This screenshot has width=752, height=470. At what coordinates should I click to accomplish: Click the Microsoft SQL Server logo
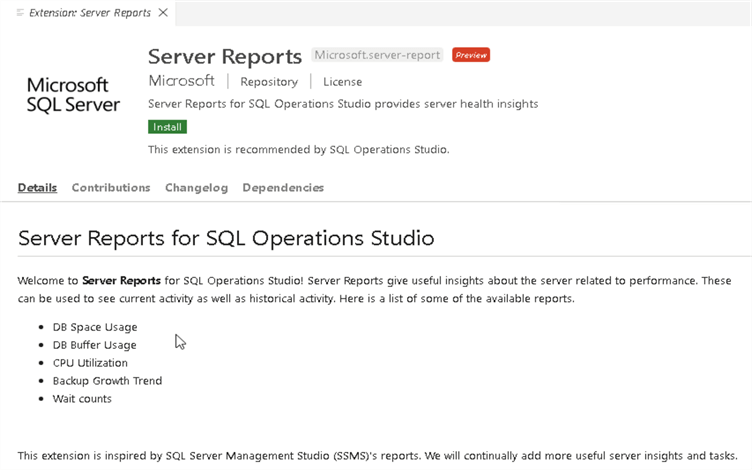(x=73, y=95)
